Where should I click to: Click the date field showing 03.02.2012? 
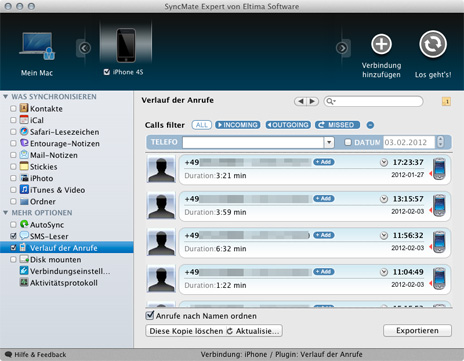[409, 142]
